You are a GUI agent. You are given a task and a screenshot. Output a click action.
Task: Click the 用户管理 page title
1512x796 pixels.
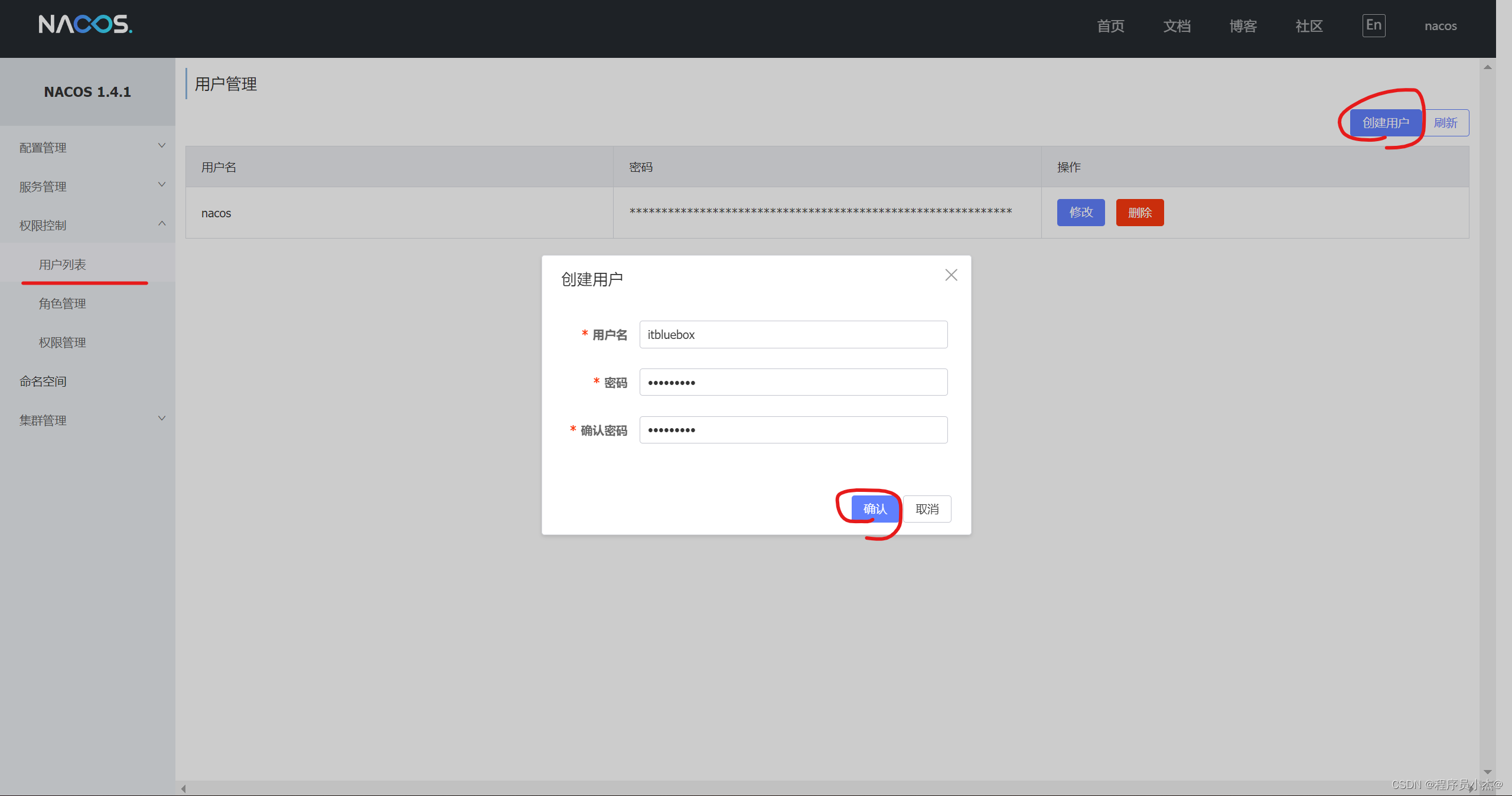pos(226,84)
